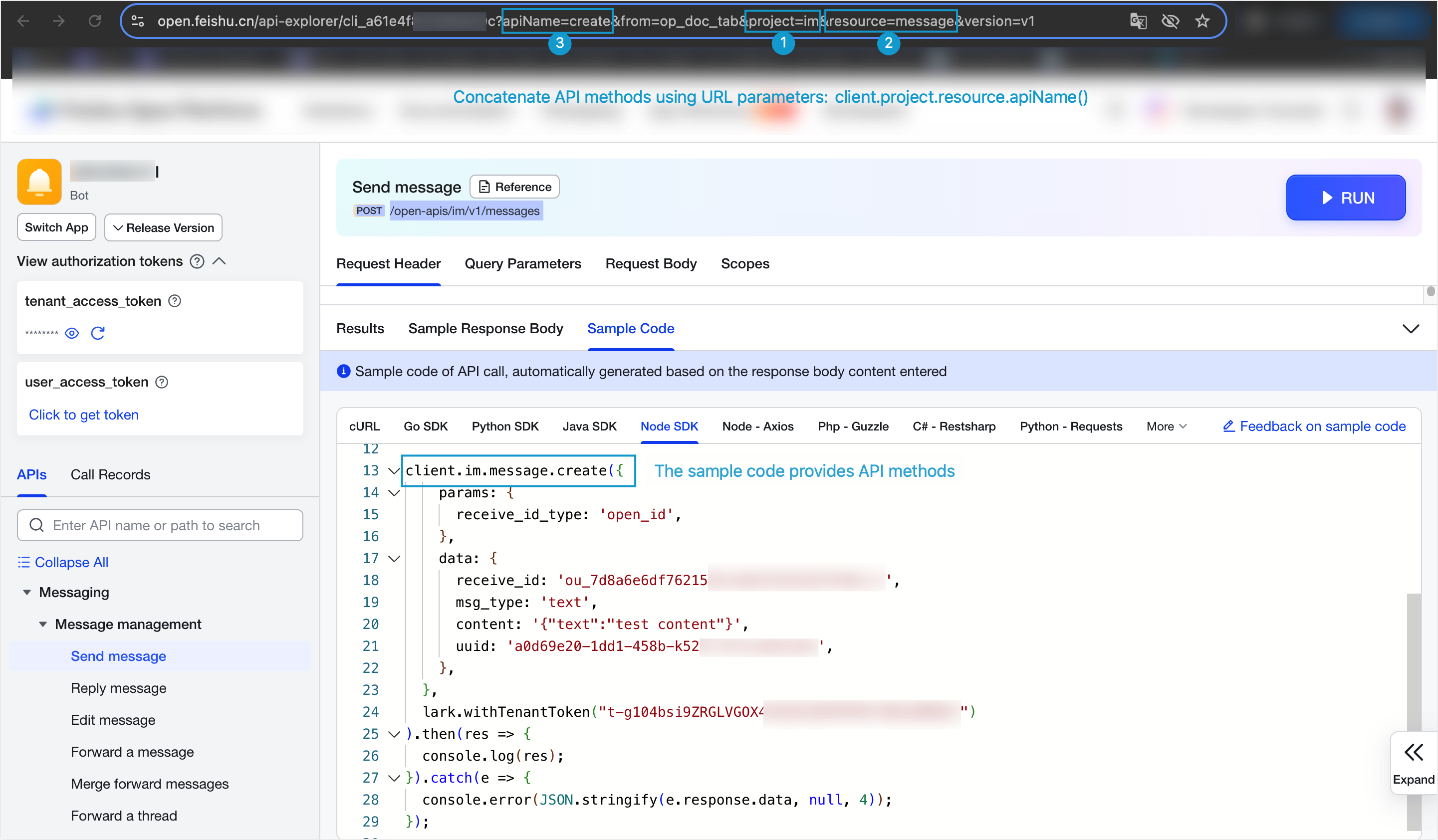The height and width of the screenshot is (840, 1438).
Task: Open the Request Body tab
Action: [651, 264]
